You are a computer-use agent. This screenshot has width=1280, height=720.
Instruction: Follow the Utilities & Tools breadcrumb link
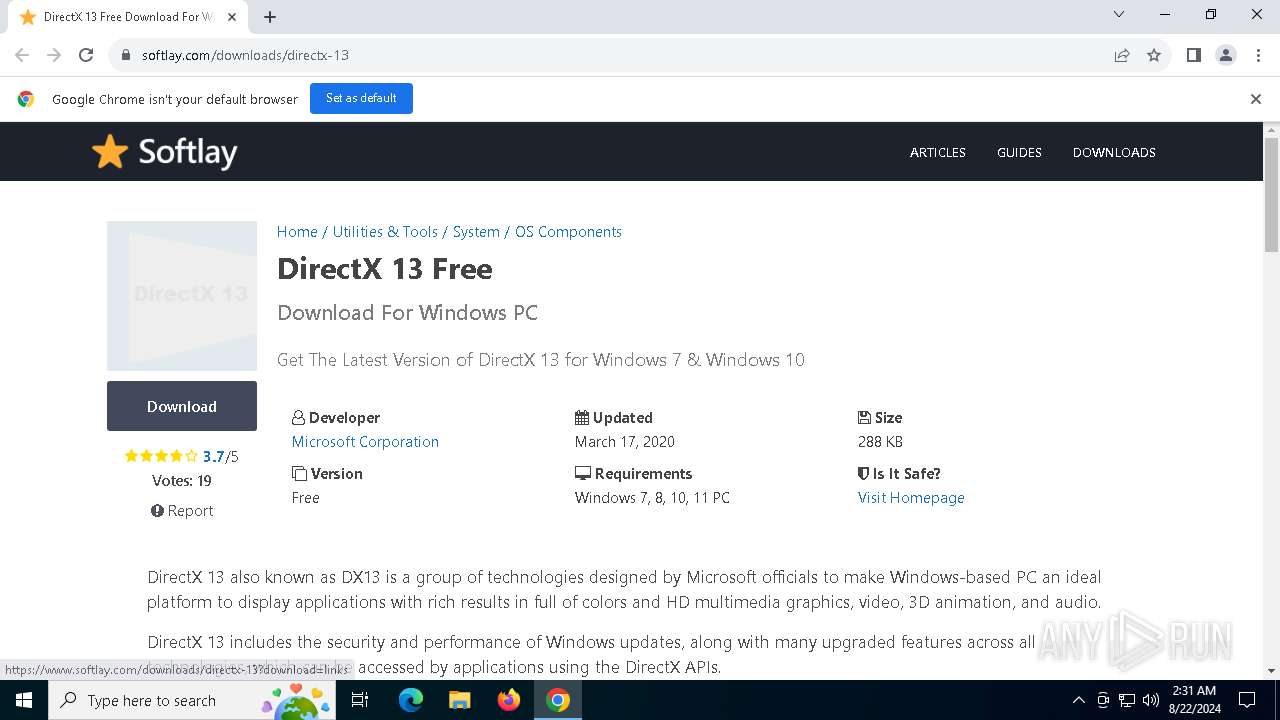pyautogui.click(x=385, y=231)
